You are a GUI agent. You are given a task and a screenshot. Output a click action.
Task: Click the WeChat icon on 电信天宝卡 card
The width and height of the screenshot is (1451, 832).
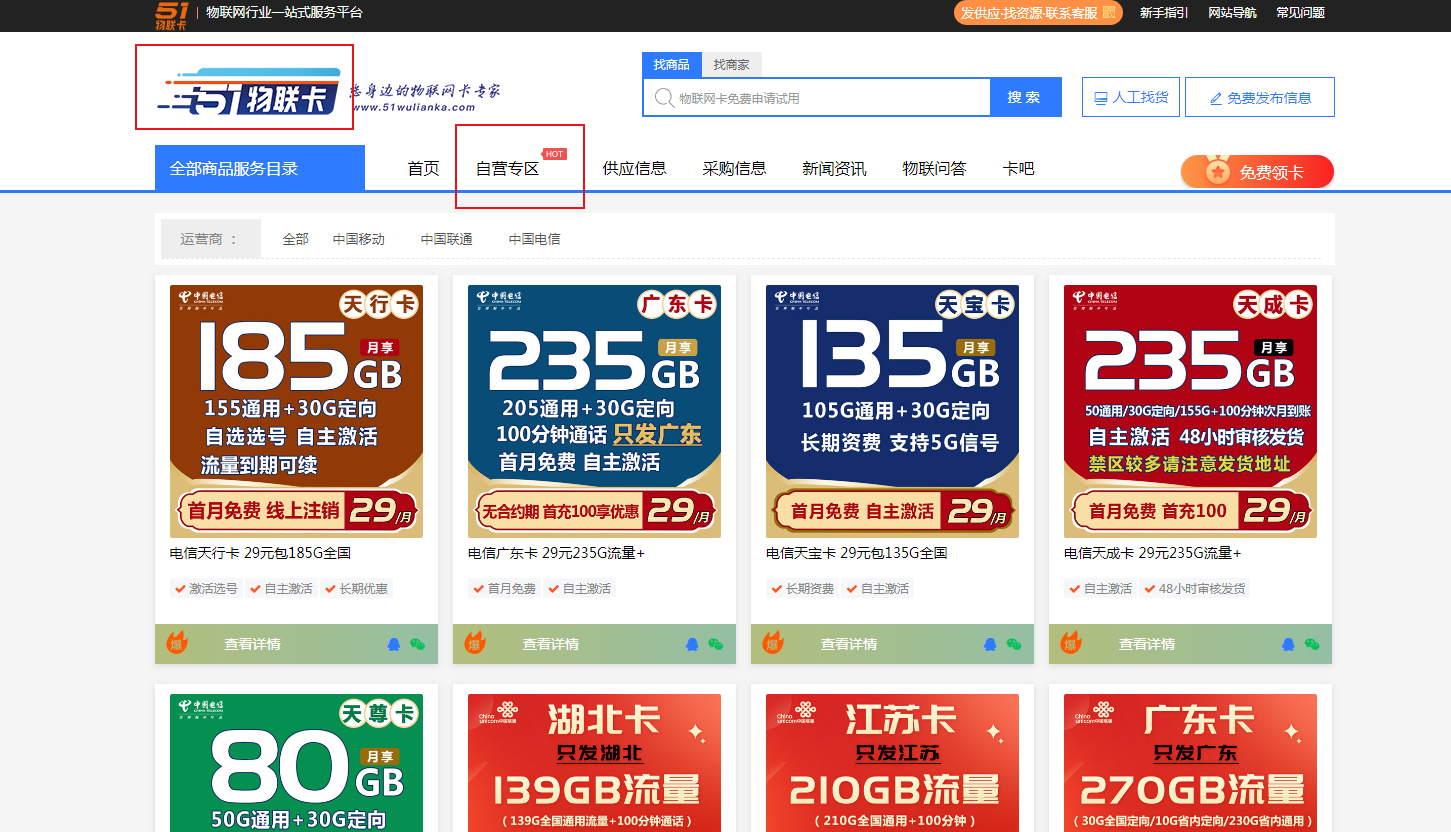point(1013,644)
